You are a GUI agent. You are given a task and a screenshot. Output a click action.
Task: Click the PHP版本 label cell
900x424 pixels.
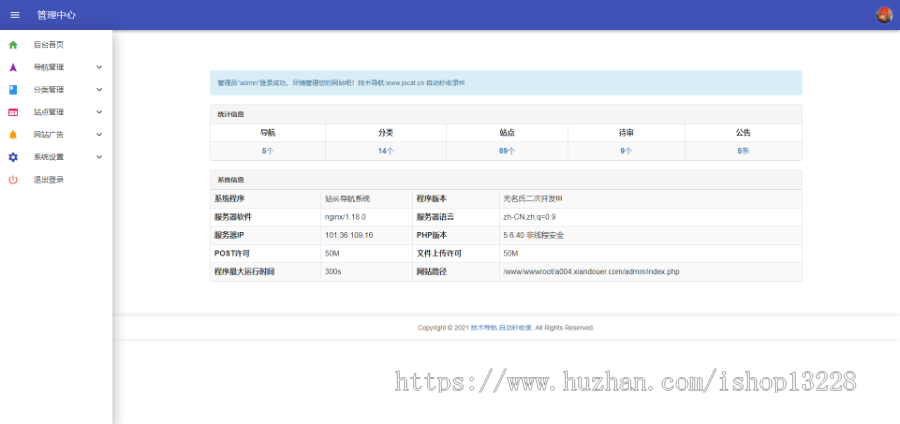(456, 235)
